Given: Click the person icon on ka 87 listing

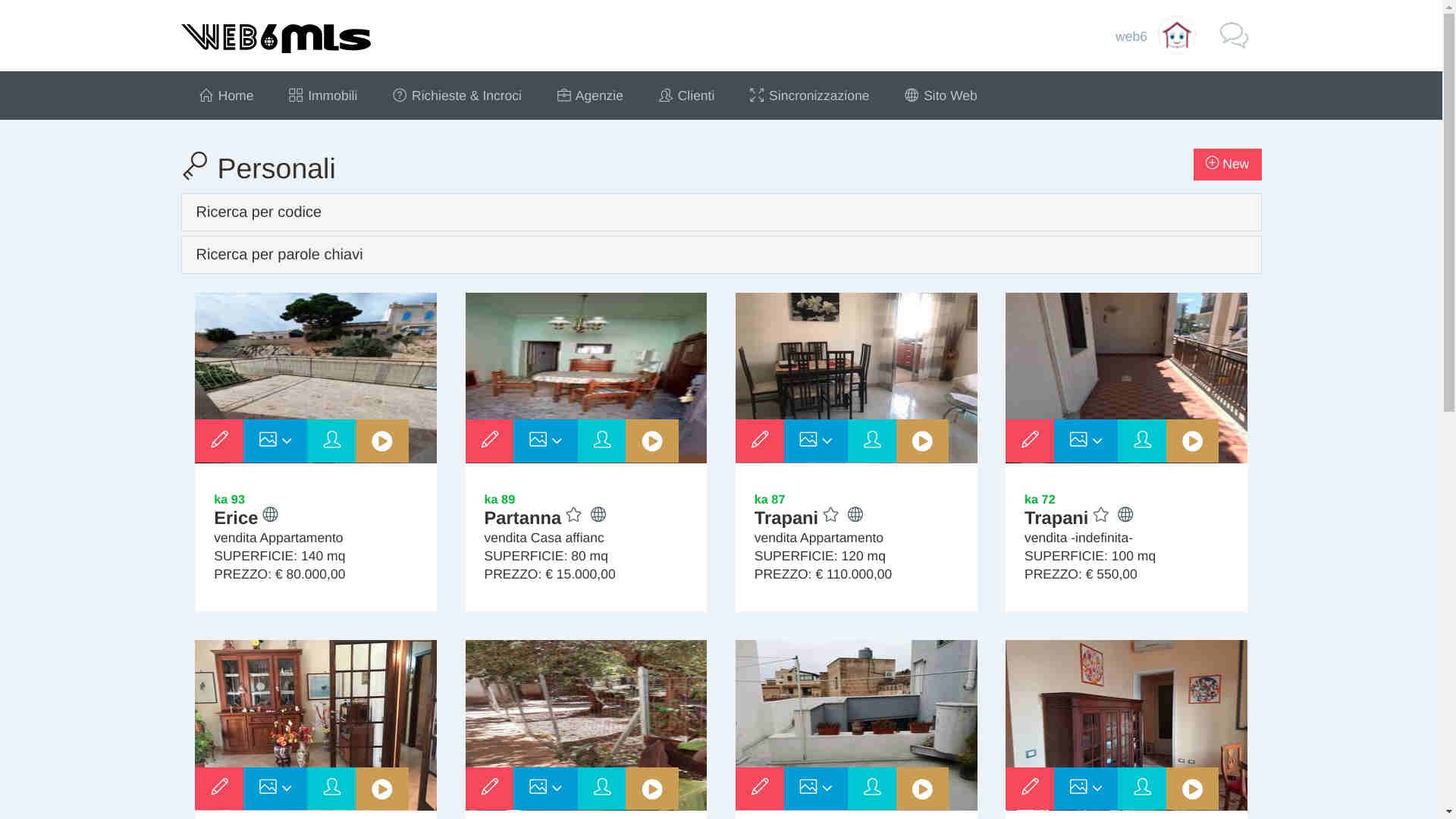Looking at the screenshot, I should point(872,441).
